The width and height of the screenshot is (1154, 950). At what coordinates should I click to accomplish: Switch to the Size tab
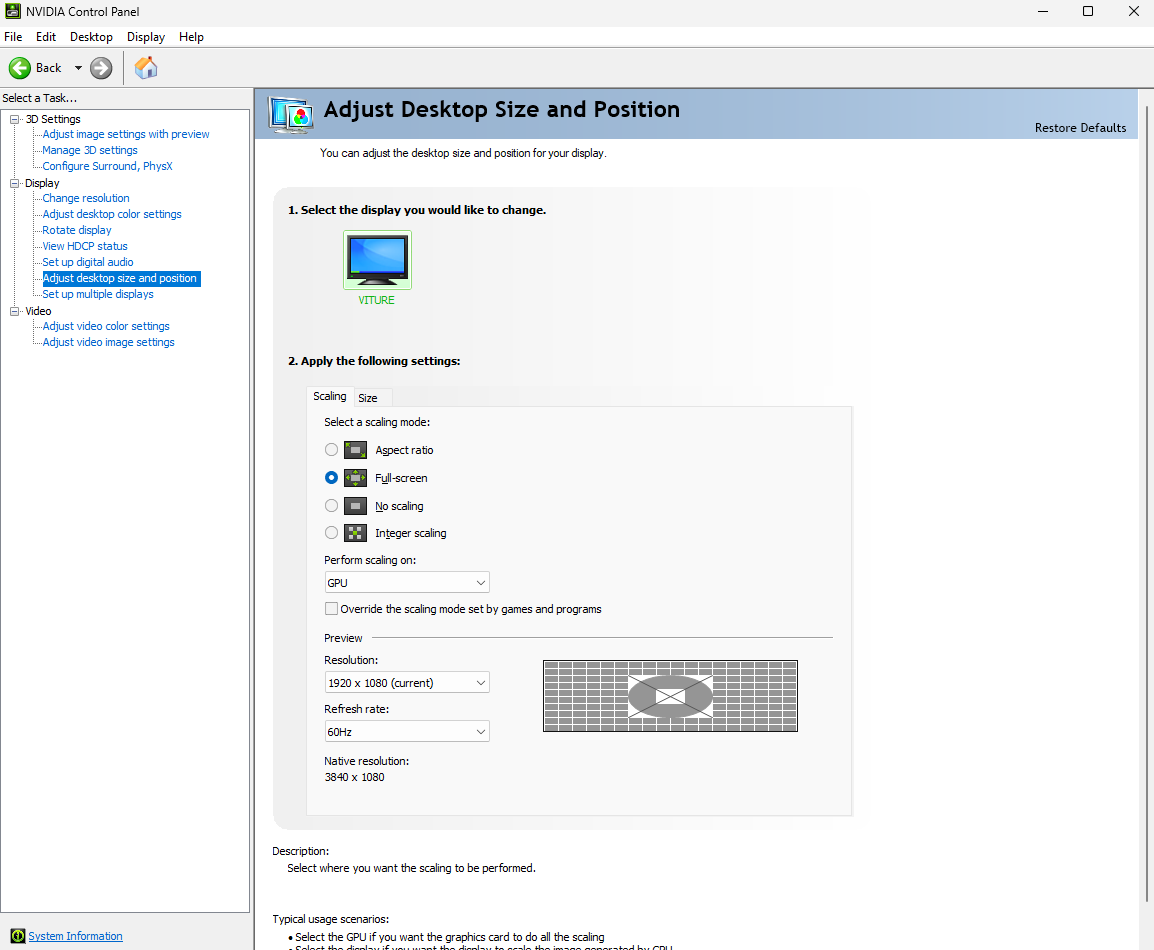point(368,398)
